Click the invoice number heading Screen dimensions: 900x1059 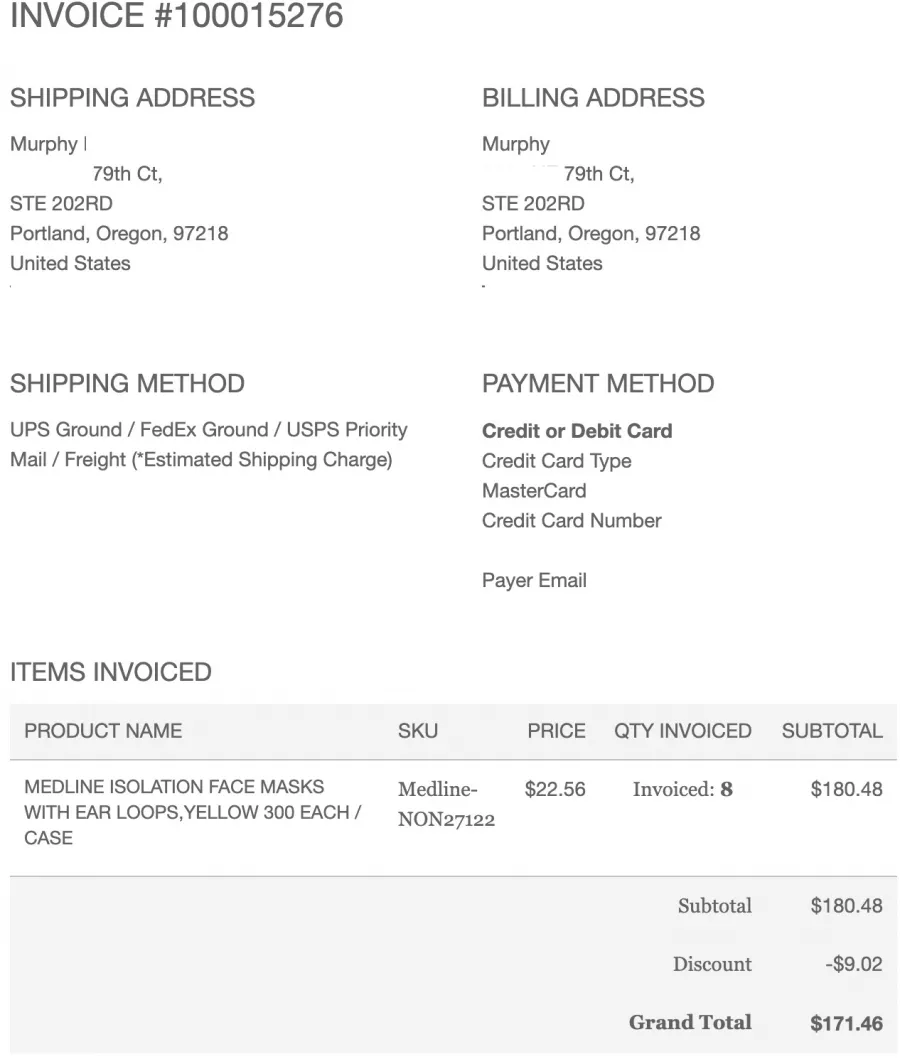[x=176, y=16]
